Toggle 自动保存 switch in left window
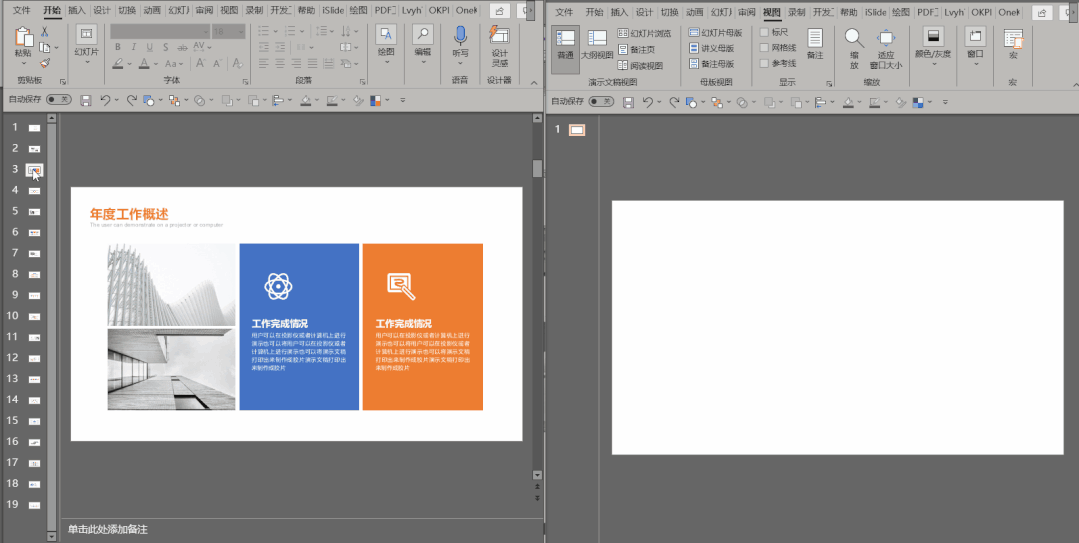The width and height of the screenshot is (1079, 543). pos(59,100)
